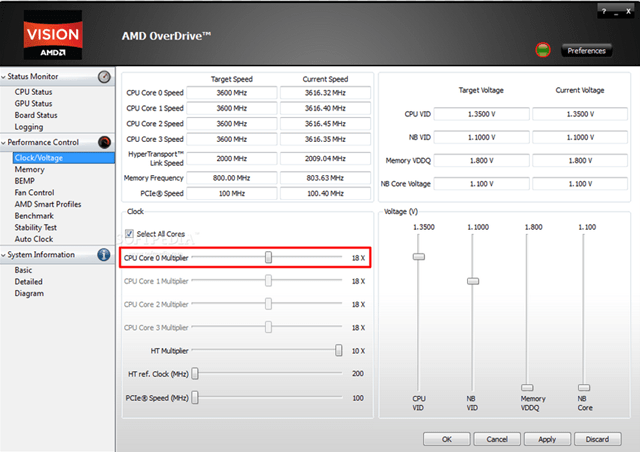Click the 1.3500 value above CPU VID slider

424,227
